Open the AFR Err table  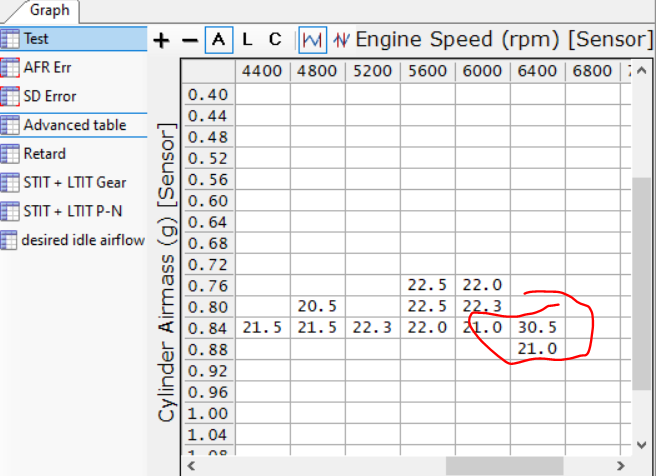(74, 67)
